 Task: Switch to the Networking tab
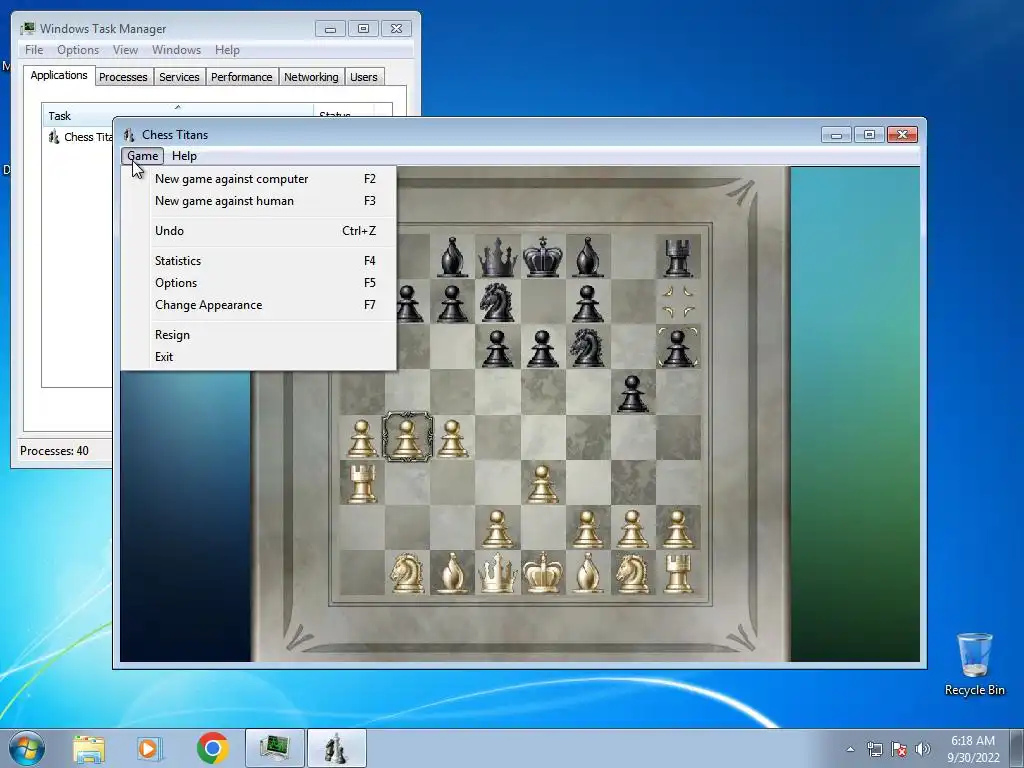coord(311,77)
